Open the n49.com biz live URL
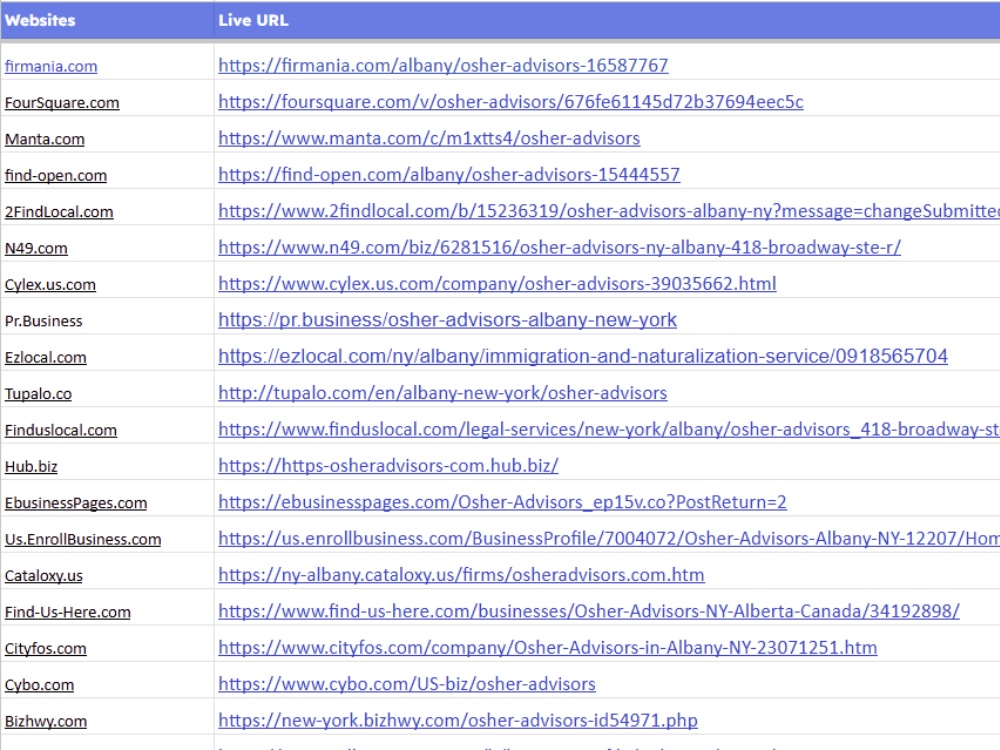Viewport: 1000px width, 750px height. click(559, 247)
